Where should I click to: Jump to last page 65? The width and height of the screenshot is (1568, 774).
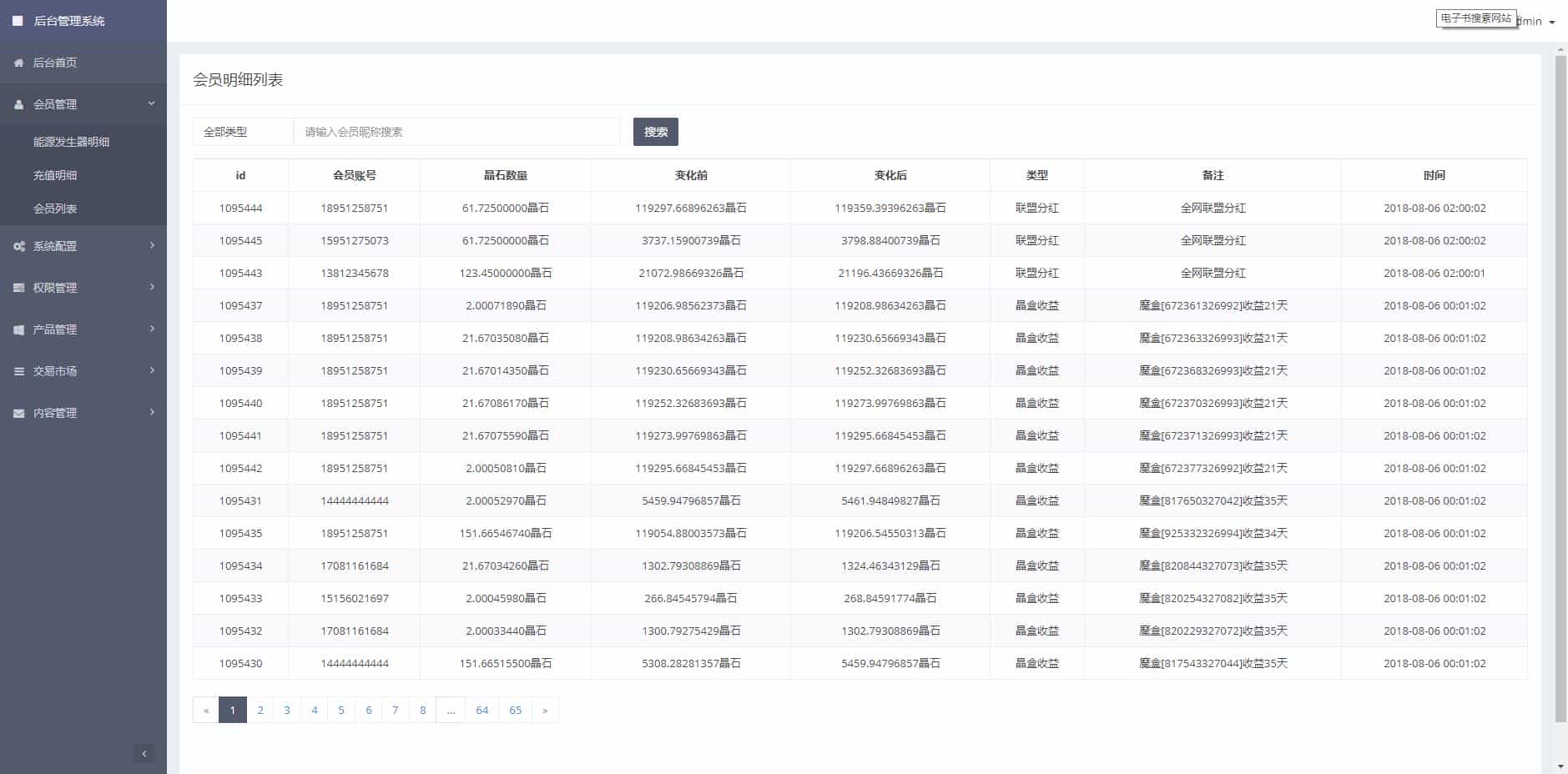pyautogui.click(x=516, y=710)
